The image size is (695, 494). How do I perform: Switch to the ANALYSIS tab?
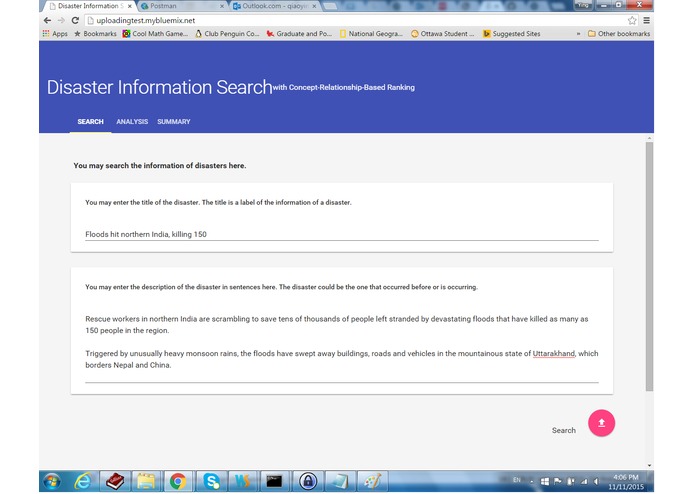(x=132, y=121)
